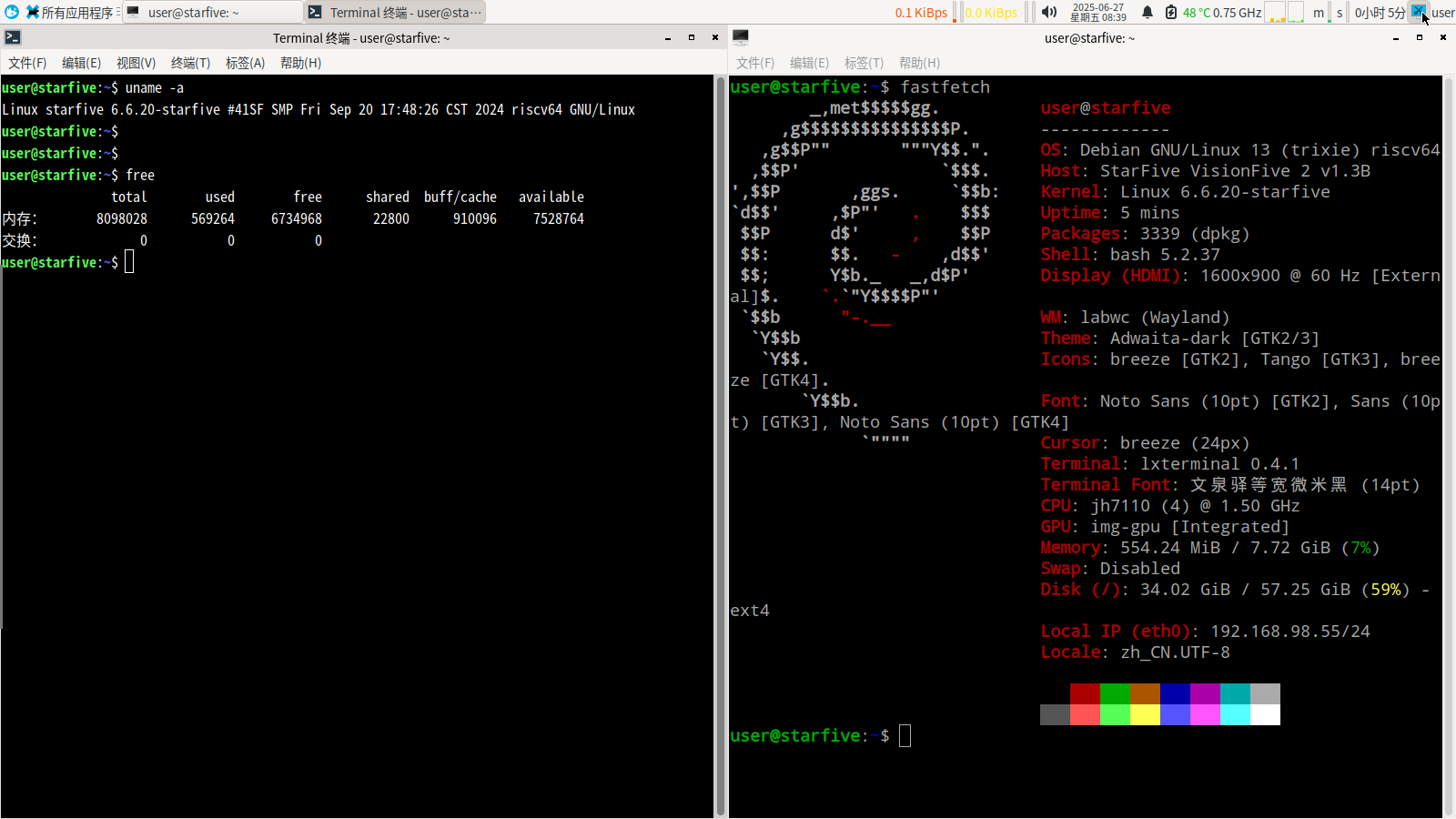The image size is (1456, 819).
Task: Click the 'fastfetch' command text
Action: (945, 87)
